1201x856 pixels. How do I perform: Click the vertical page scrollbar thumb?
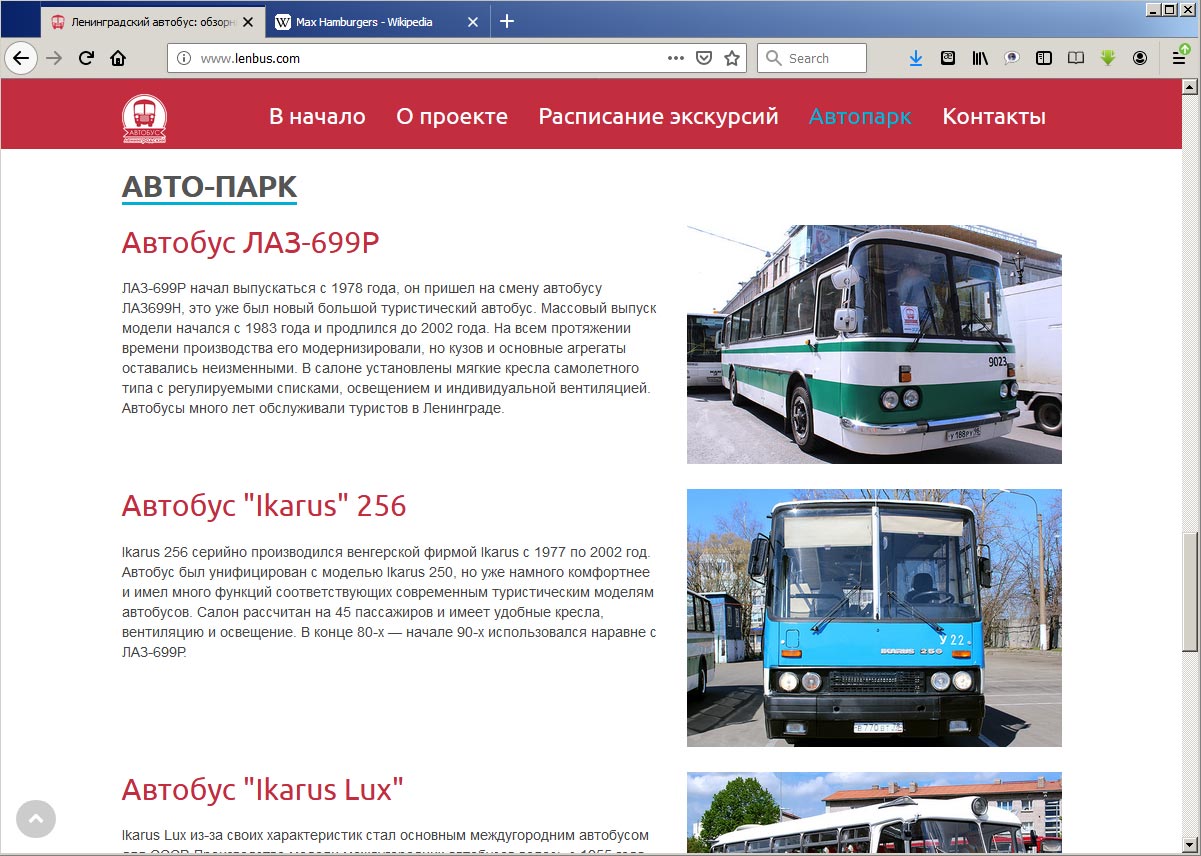click(1191, 592)
